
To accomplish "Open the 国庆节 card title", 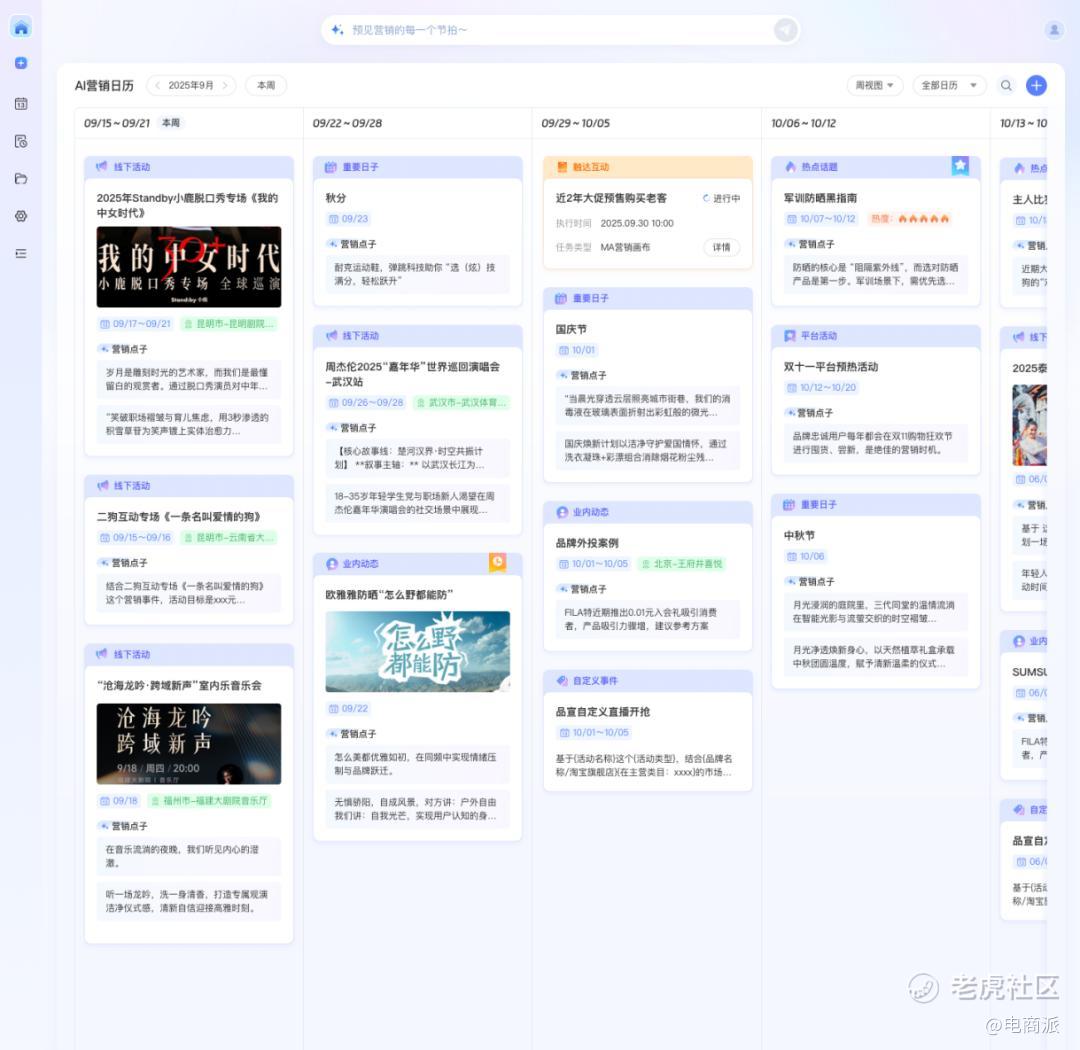I will pos(571,329).
